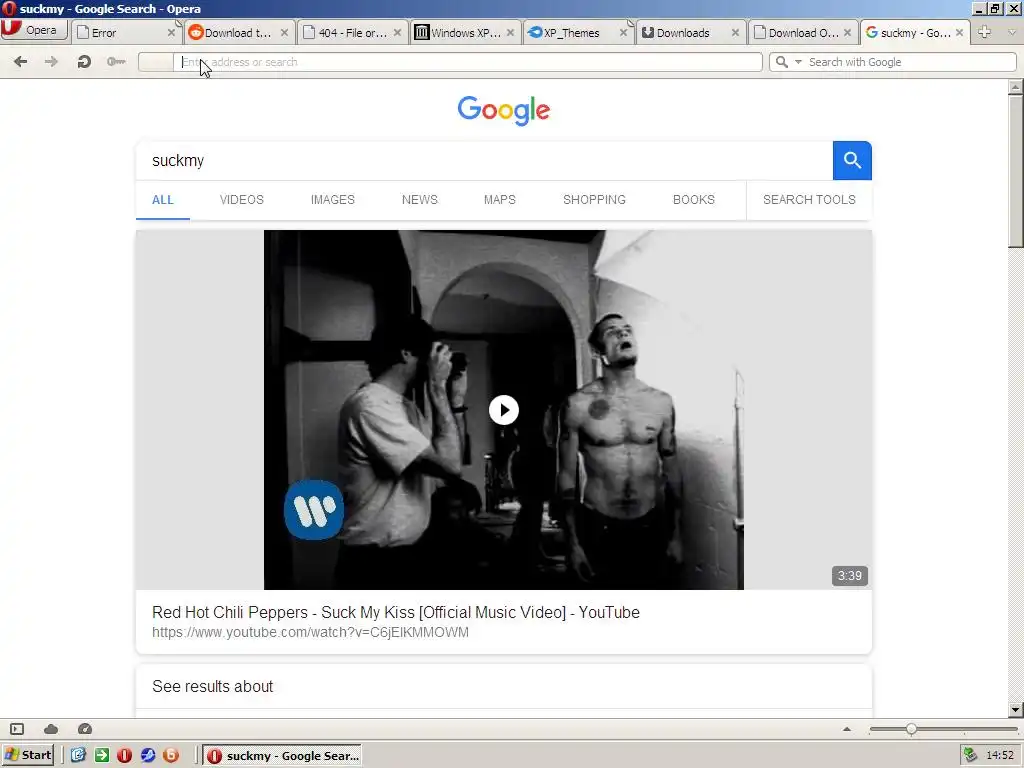Click the system tray network icon
Image resolution: width=1024 pixels, height=768 pixels.
(x=970, y=756)
